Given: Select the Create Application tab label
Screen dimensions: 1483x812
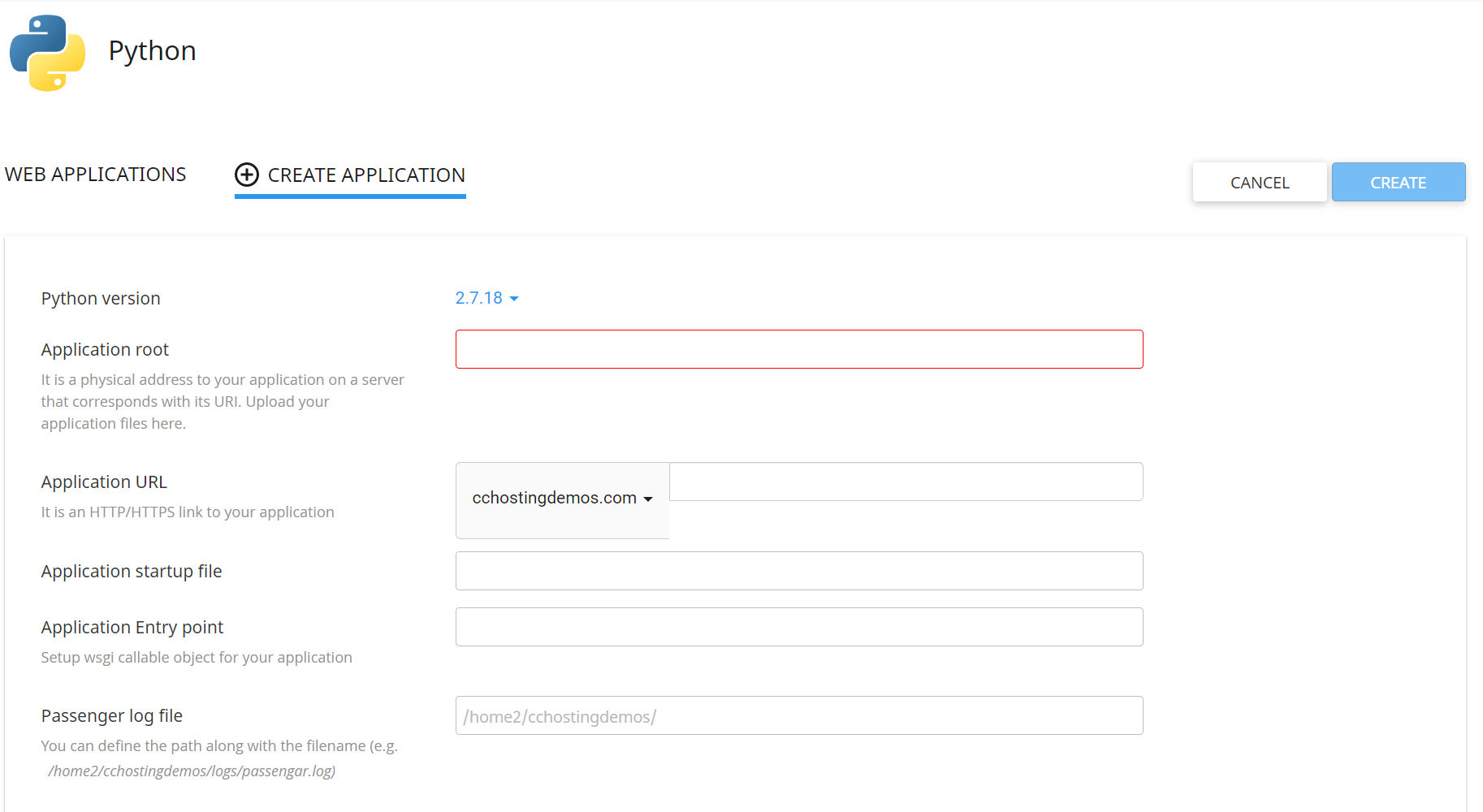Looking at the screenshot, I should coord(366,175).
